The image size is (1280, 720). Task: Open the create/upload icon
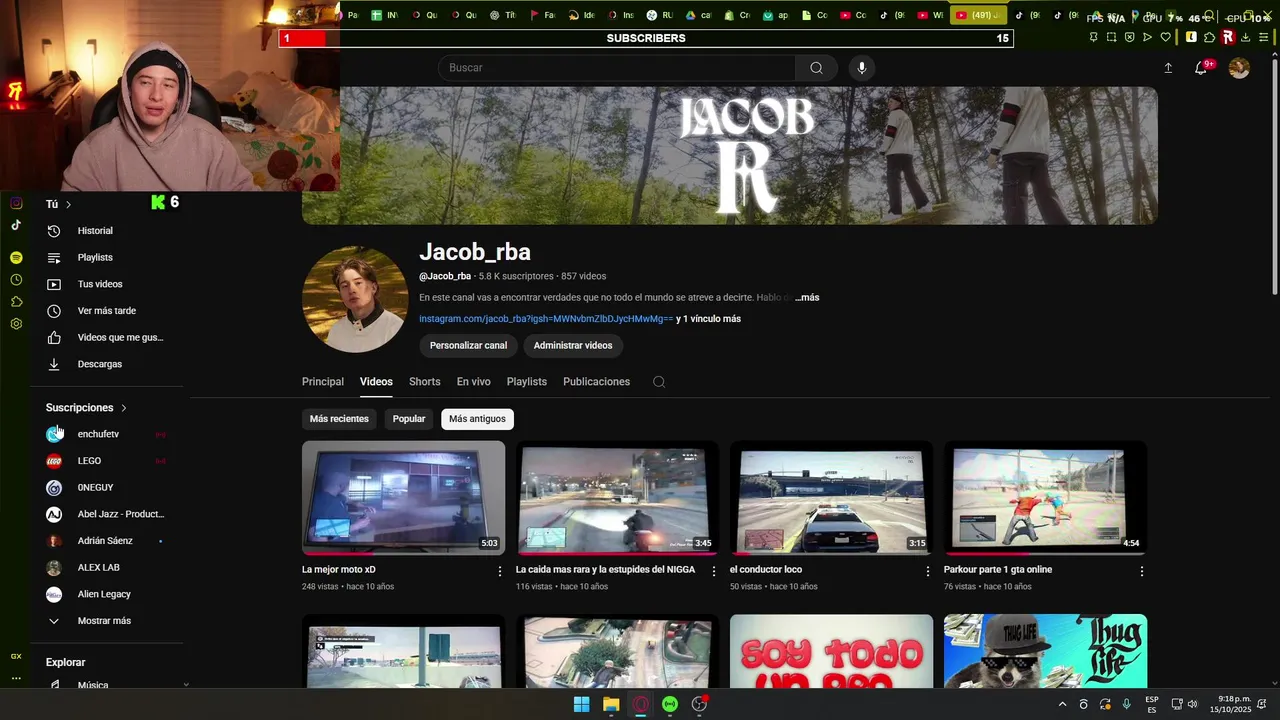coord(1168,68)
